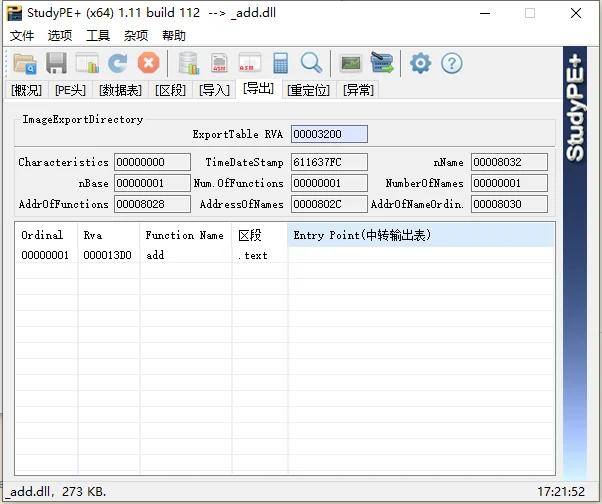Open the calculator tool icon
The width and height of the screenshot is (602, 504).
coord(280,63)
